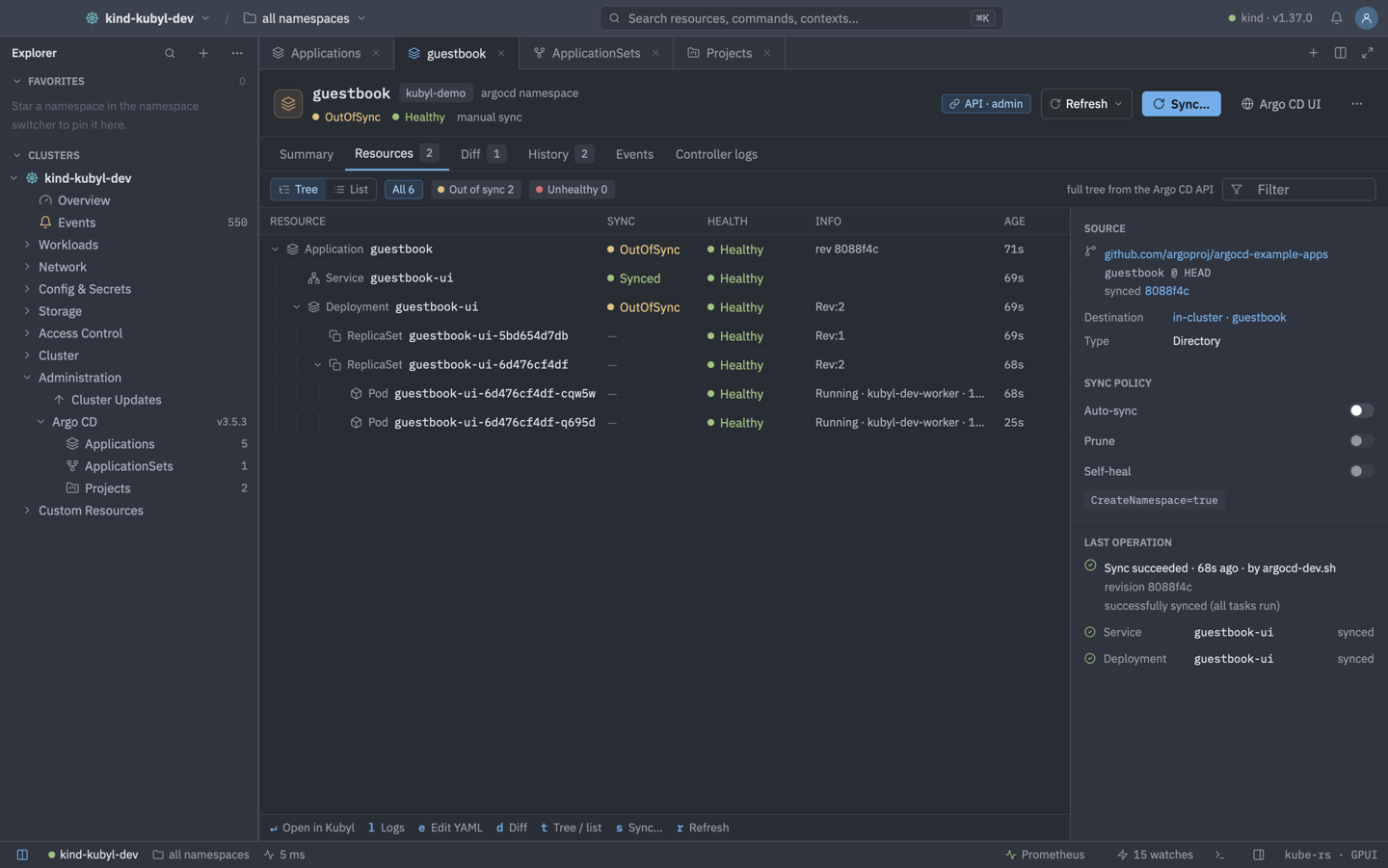
Task: Filter by Out of sync 2
Action: pyautogui.click(x=476, y=190)
